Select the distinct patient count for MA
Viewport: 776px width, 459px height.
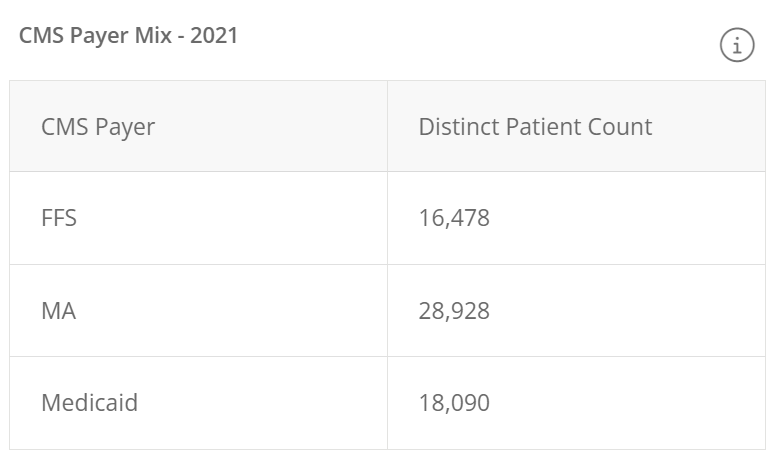[454, 311]
